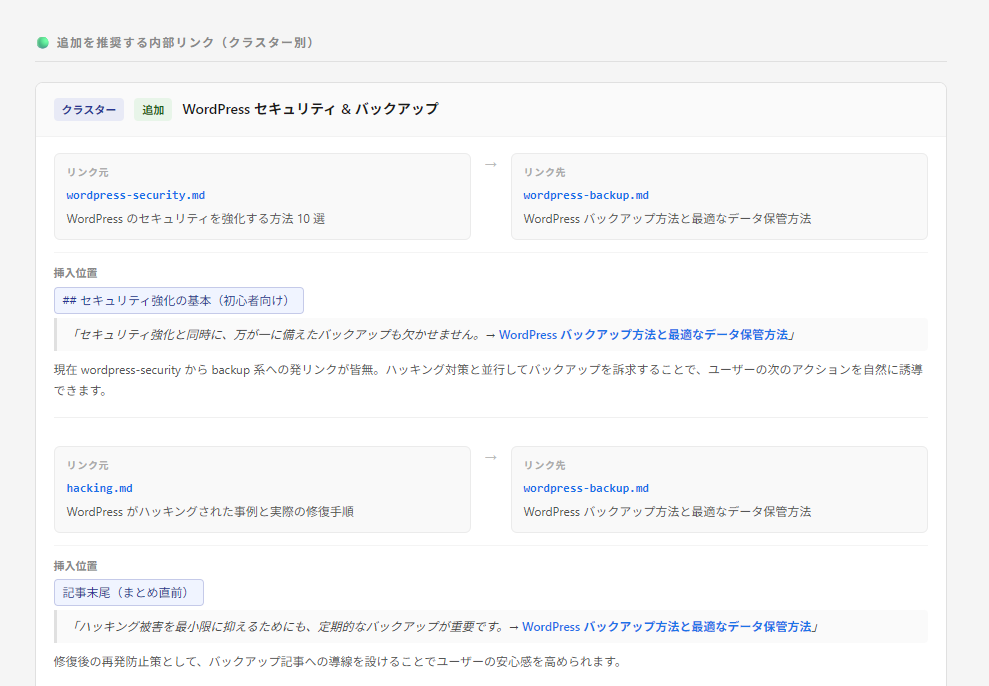Select the 修復後の再発防止策として explanation text
Viewport: 989px width, 686px height.
click(x=338, y=661)
